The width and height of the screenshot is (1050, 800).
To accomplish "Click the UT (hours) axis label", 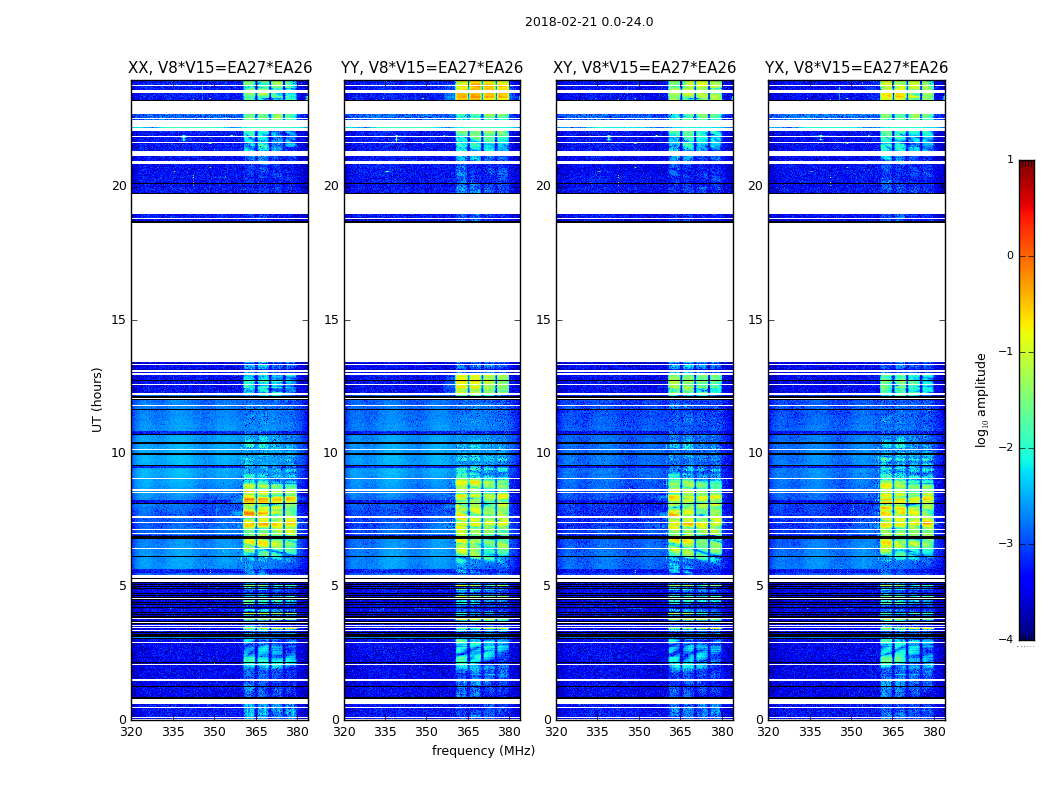I will 97,400.
